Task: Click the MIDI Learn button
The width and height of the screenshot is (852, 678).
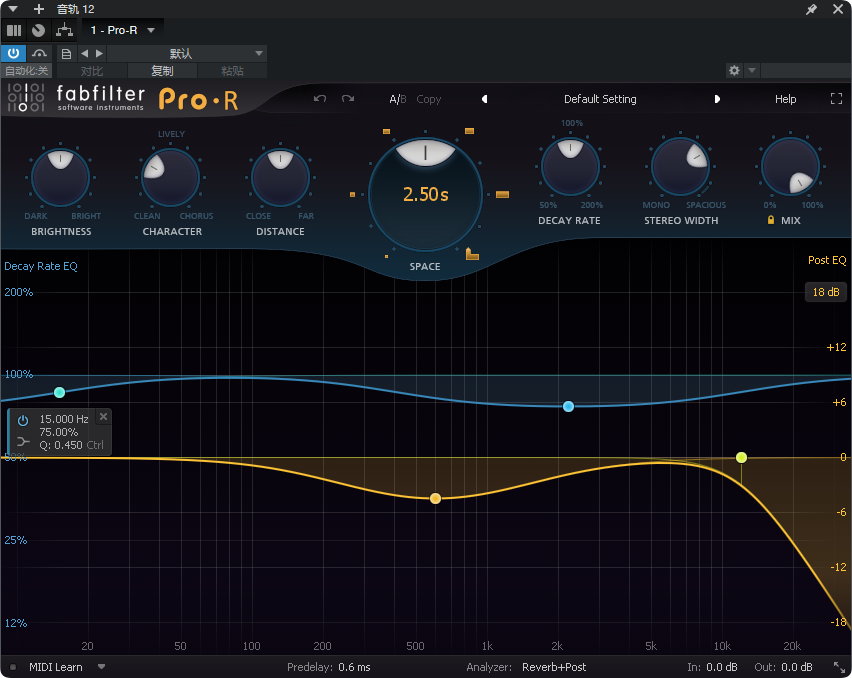Action: pos(55,667)
